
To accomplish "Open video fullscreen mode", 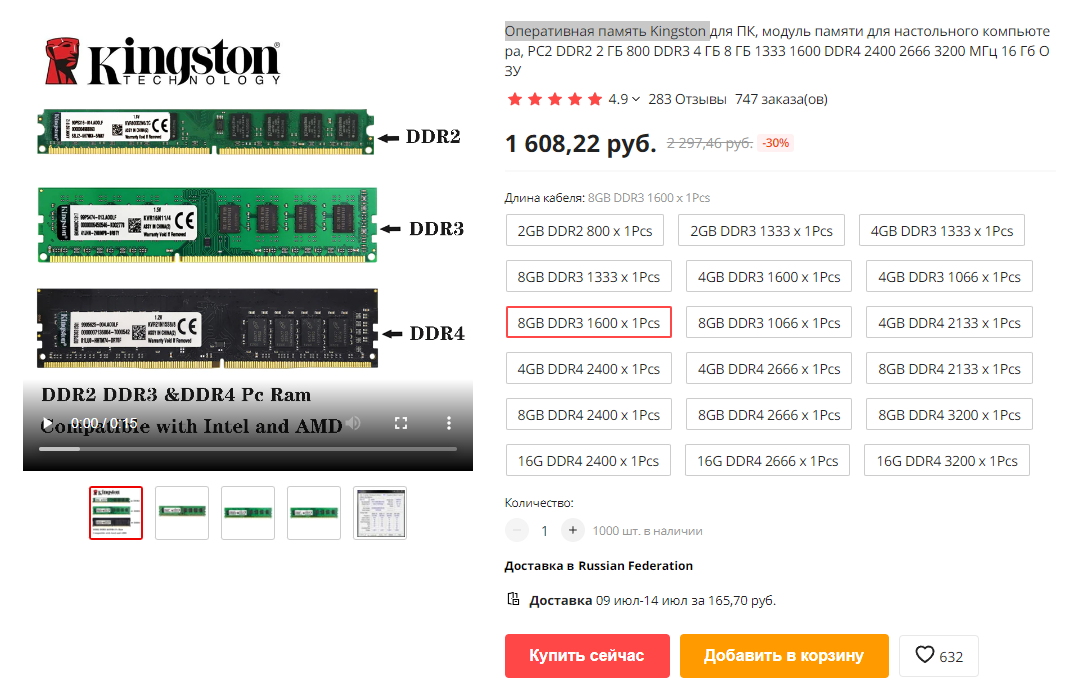I will [x=401, y=423].
